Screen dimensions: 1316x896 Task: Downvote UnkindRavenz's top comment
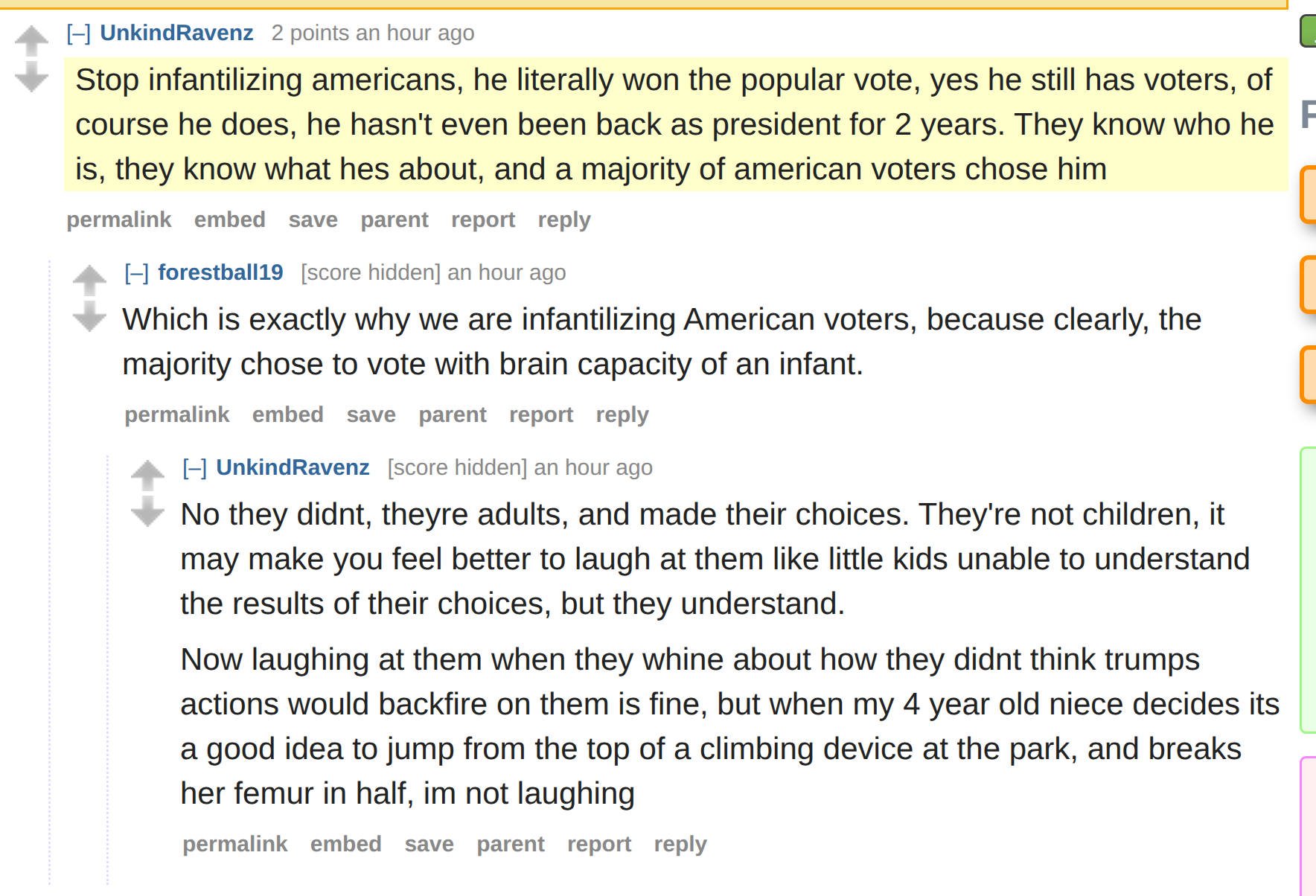tap(31, 77)
